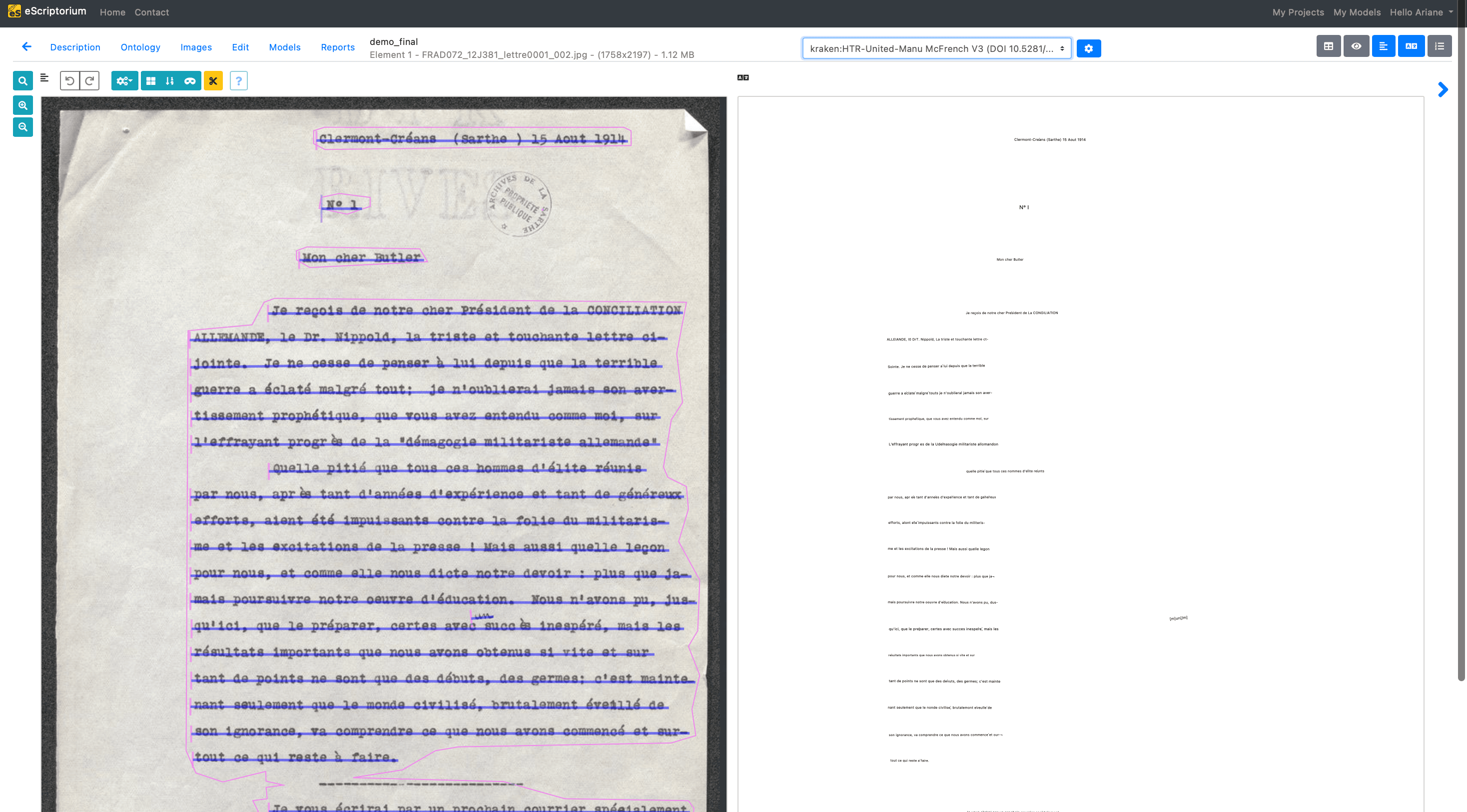
Task: Go to My Projects link
Action: (1298, 12)
